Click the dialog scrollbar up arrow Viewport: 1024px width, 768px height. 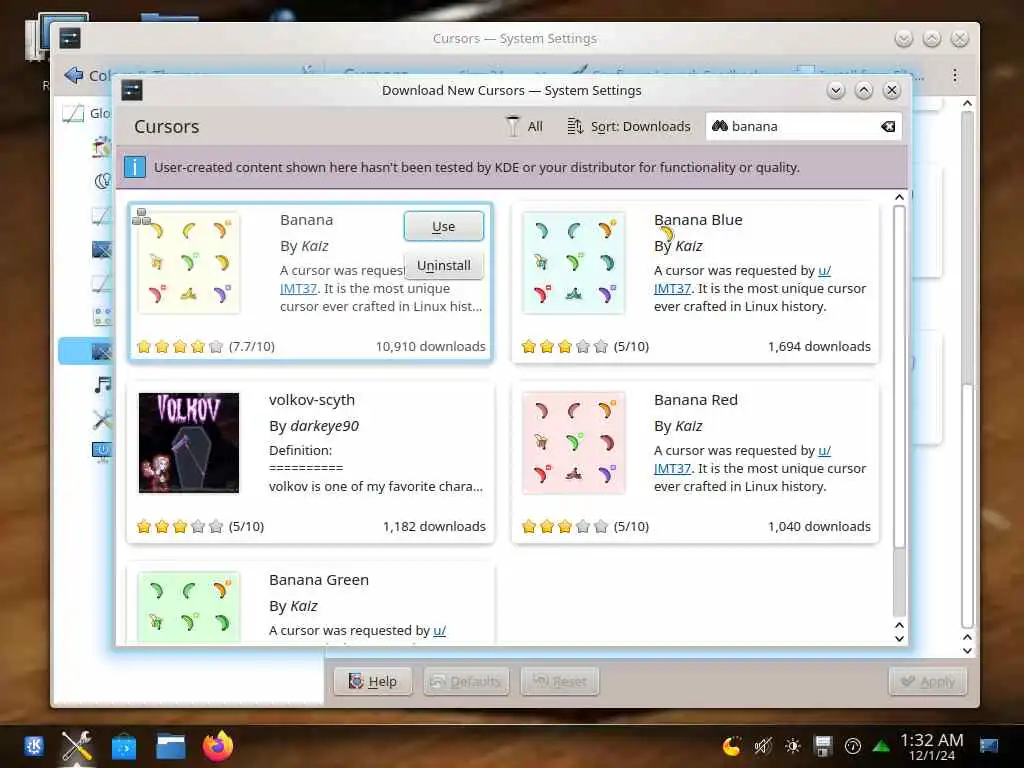click(x=899, y=197)
